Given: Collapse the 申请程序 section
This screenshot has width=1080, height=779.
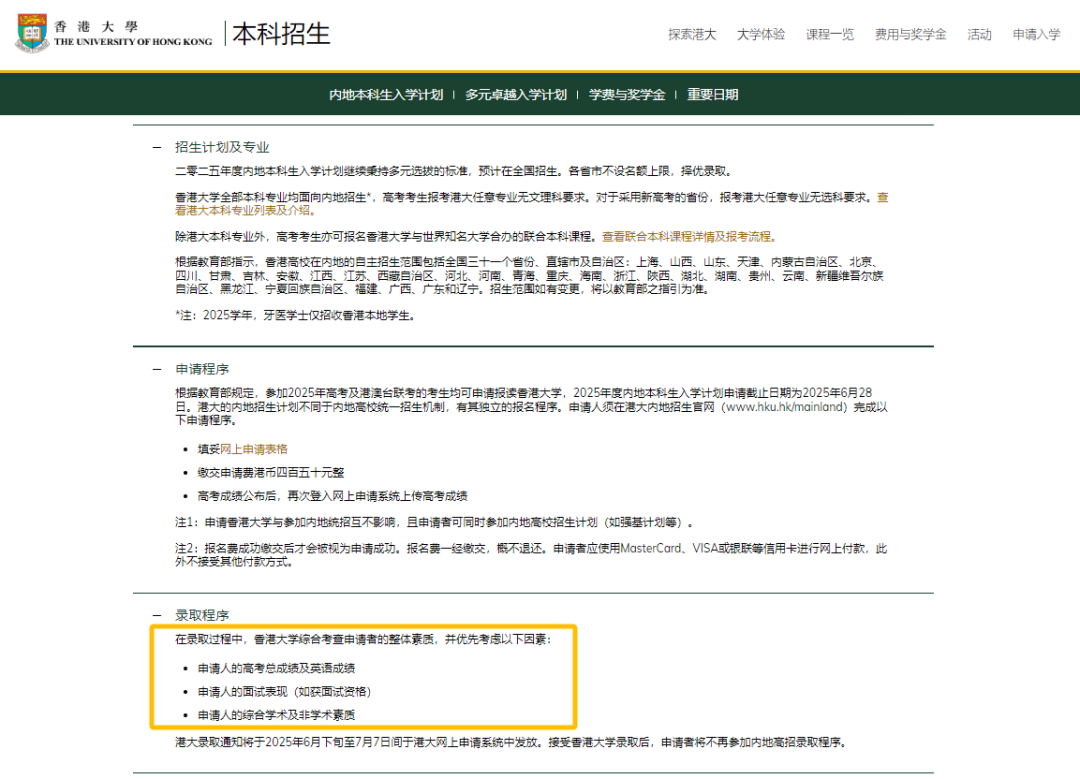Looking at the screenshot, I should [x=157, y=369].
